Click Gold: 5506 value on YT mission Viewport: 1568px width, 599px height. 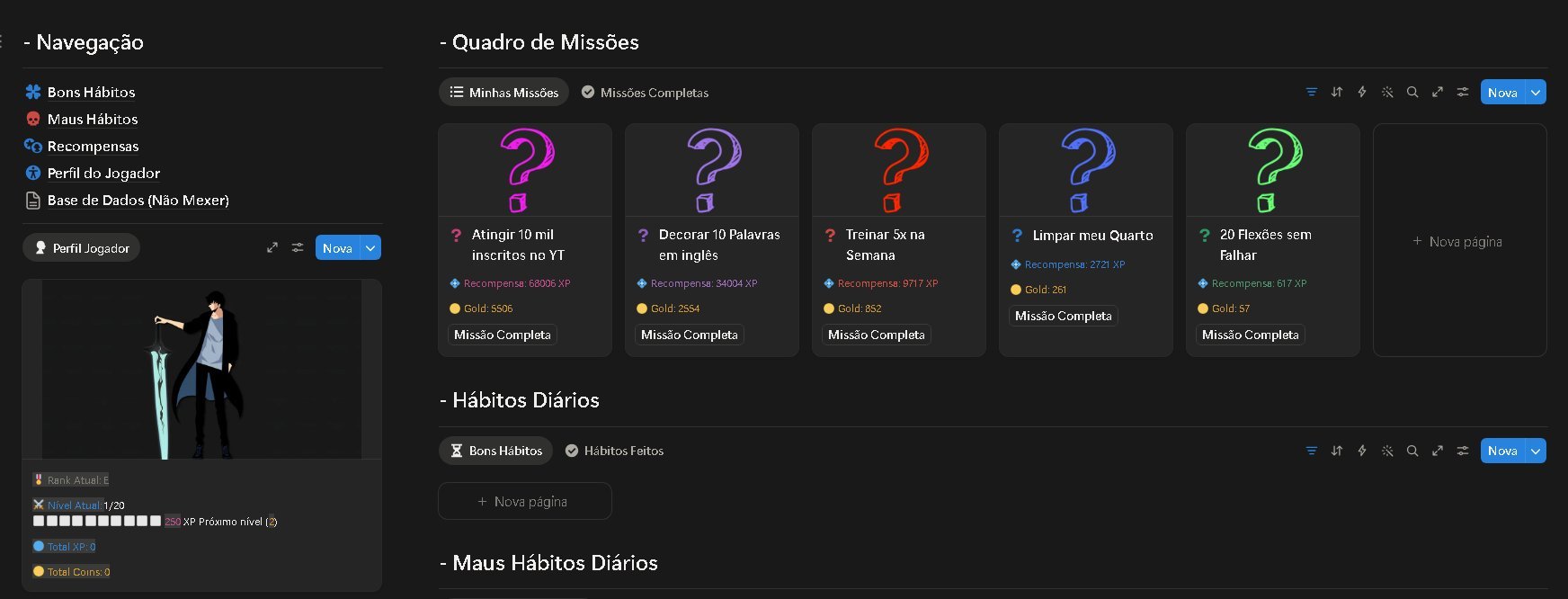(x=481, y=308)
